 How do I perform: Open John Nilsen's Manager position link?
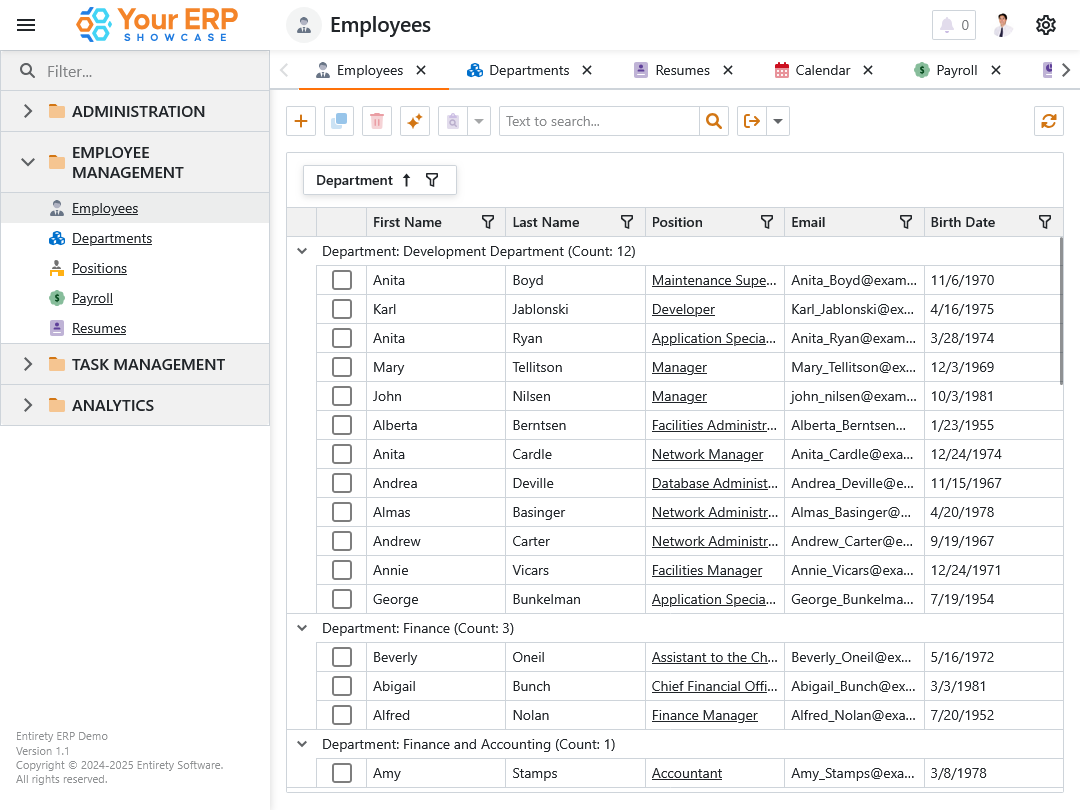(679, 396)
